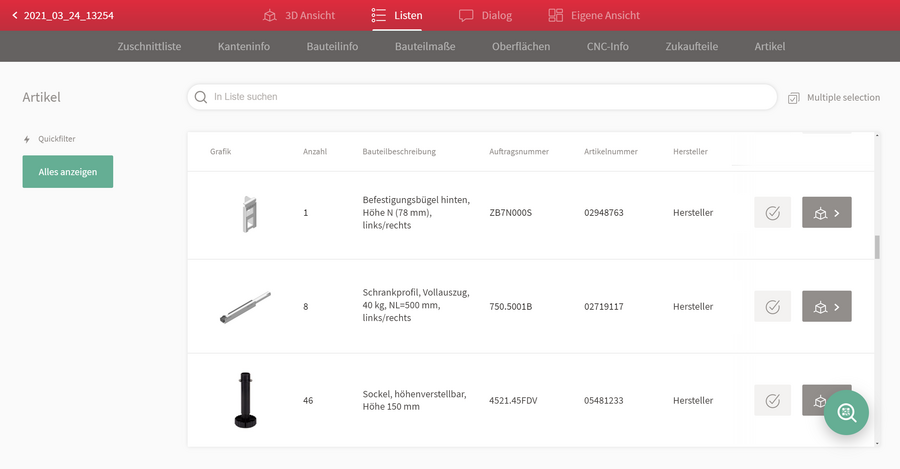Open Eigene Ansicht layout
900x469 pixels.
click(593, 15)
